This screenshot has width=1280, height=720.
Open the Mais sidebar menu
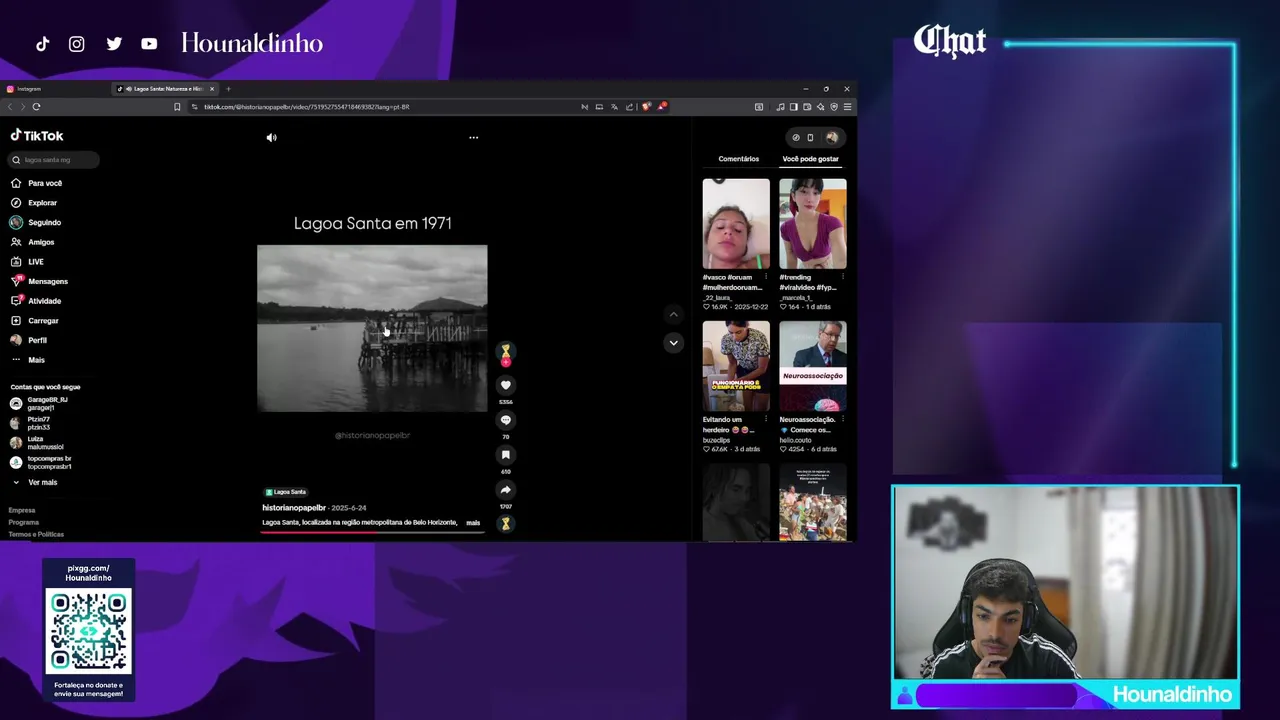28,360
